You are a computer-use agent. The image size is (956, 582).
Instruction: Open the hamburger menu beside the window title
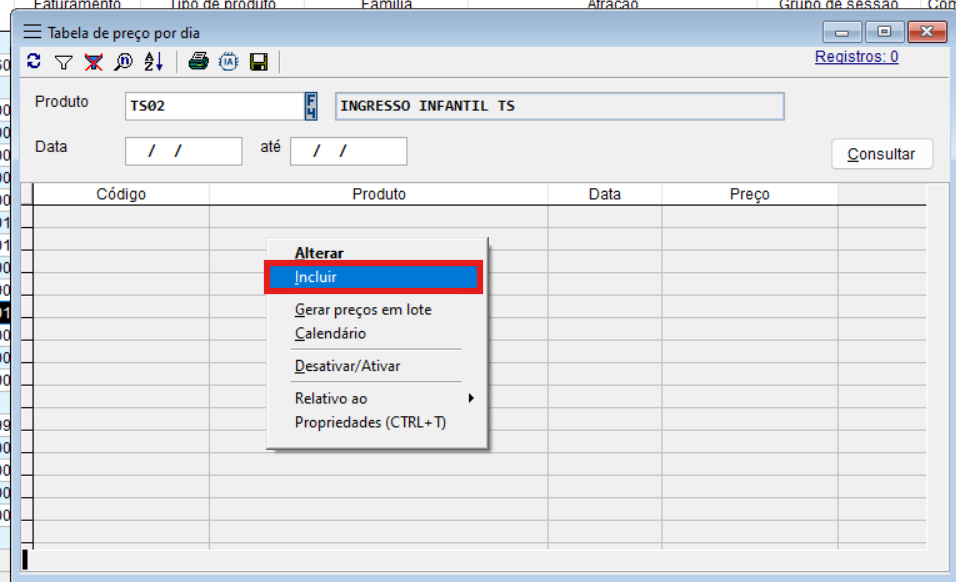point(32,32)
